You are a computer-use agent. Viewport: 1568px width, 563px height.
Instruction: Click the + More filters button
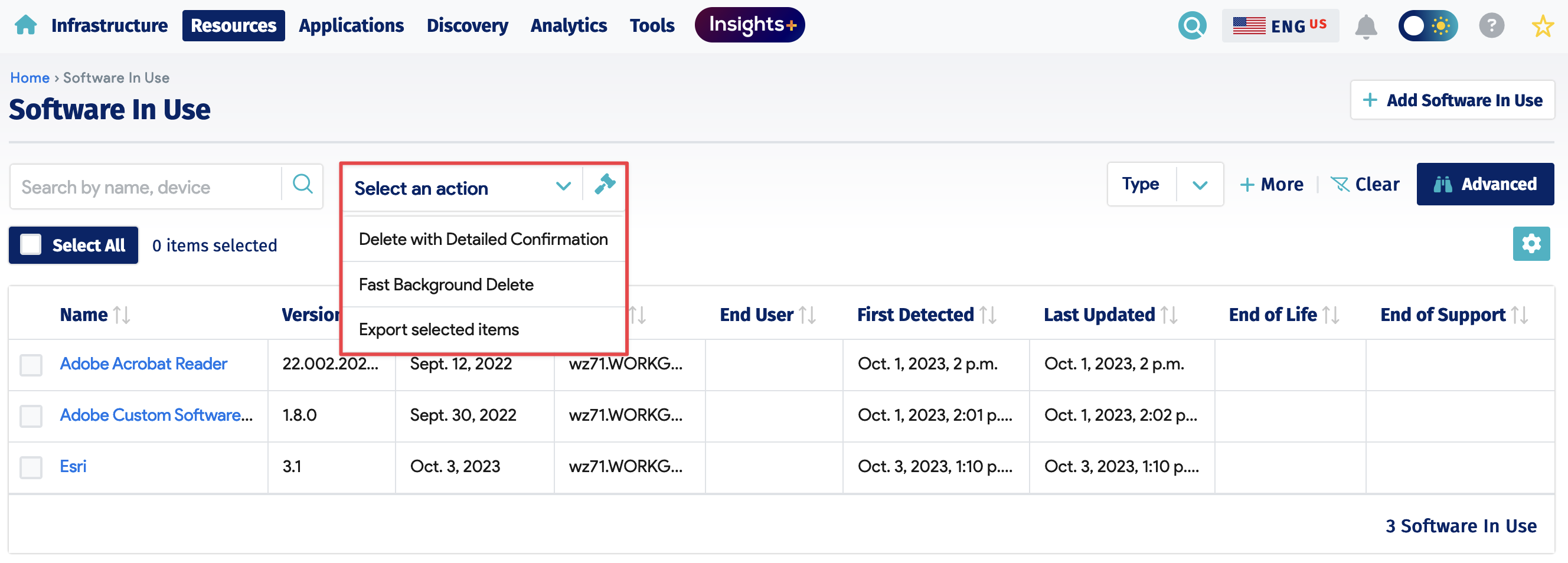point(1271,184)
